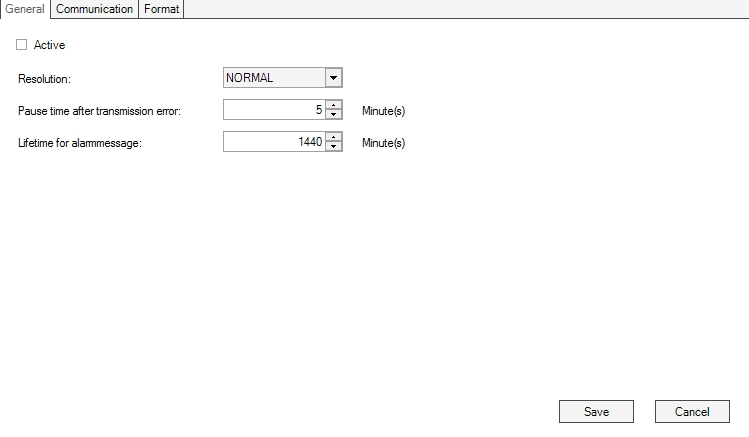The width and height of the screenshot is (749, 437).
Task: Expand the Resolution dropdown arrow
Action: tap(333, 78)
